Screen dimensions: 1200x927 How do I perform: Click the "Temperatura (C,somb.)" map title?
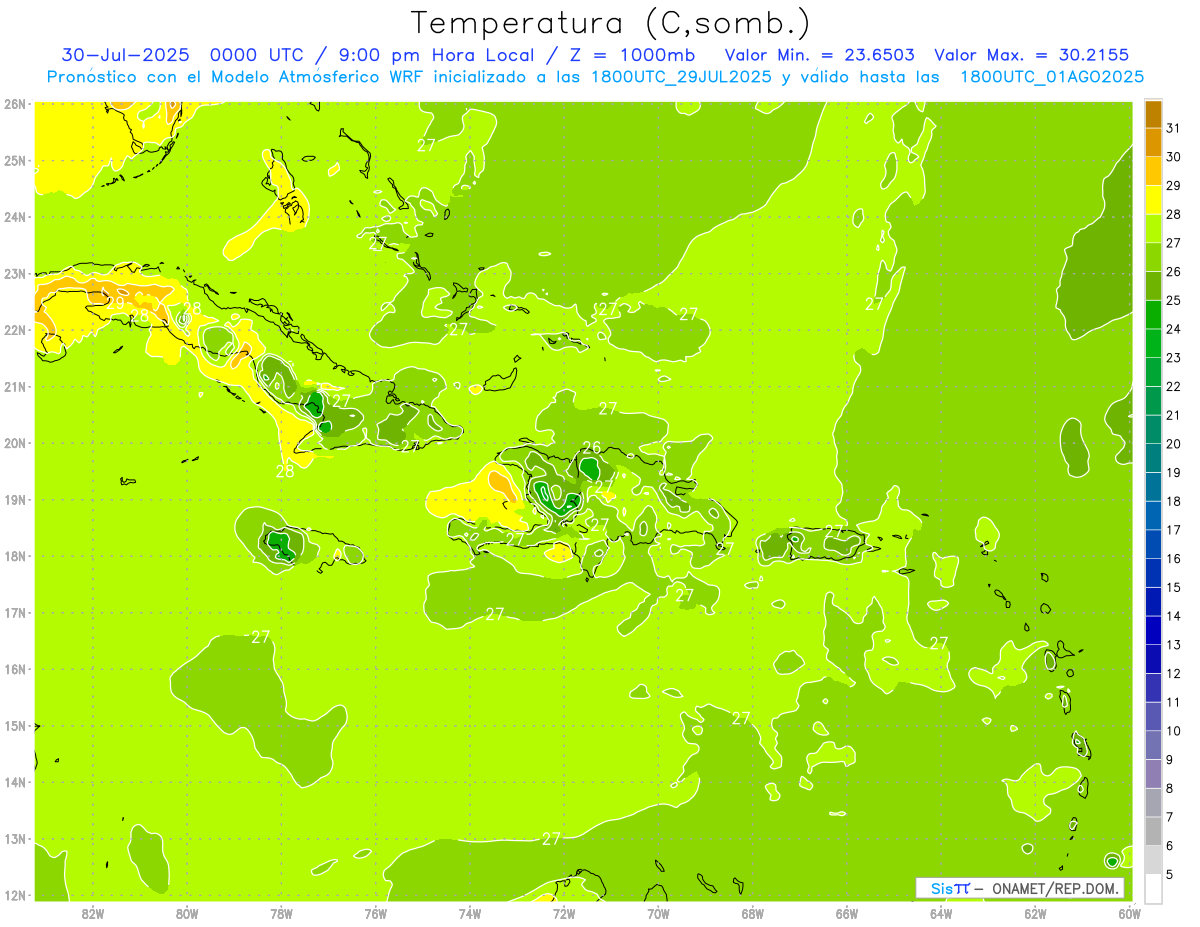coord(612,24)
